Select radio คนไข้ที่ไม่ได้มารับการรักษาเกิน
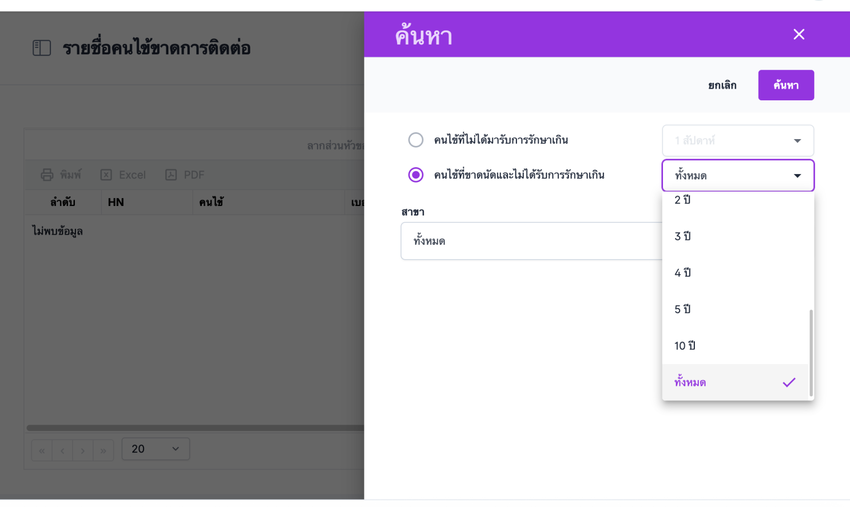Screen dimensions: 850x507 (x=416, y=140)
